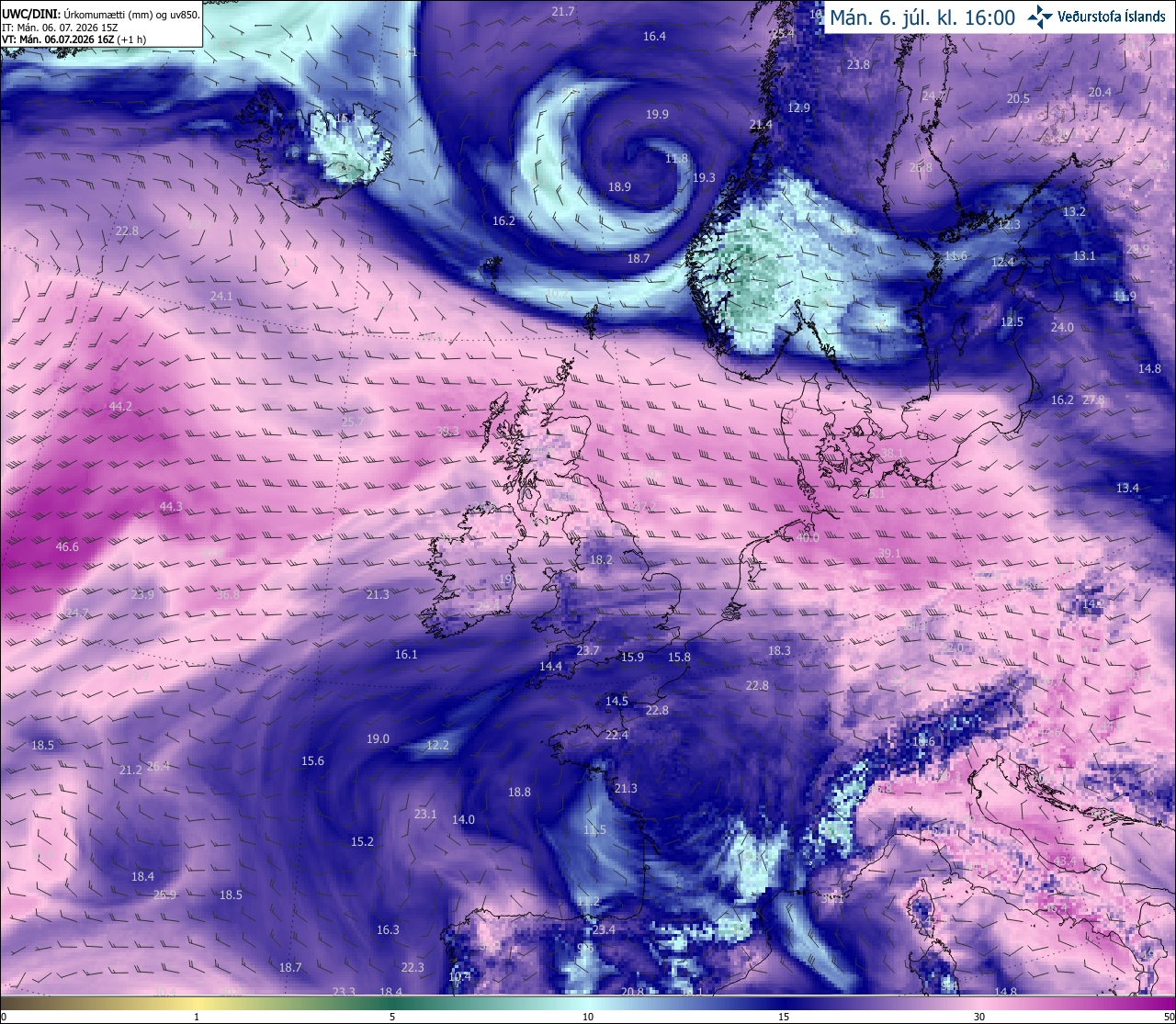Click the 46.6 precipitable water value
This screenshot has width=1176, height=1024.
tap(67, 546)
